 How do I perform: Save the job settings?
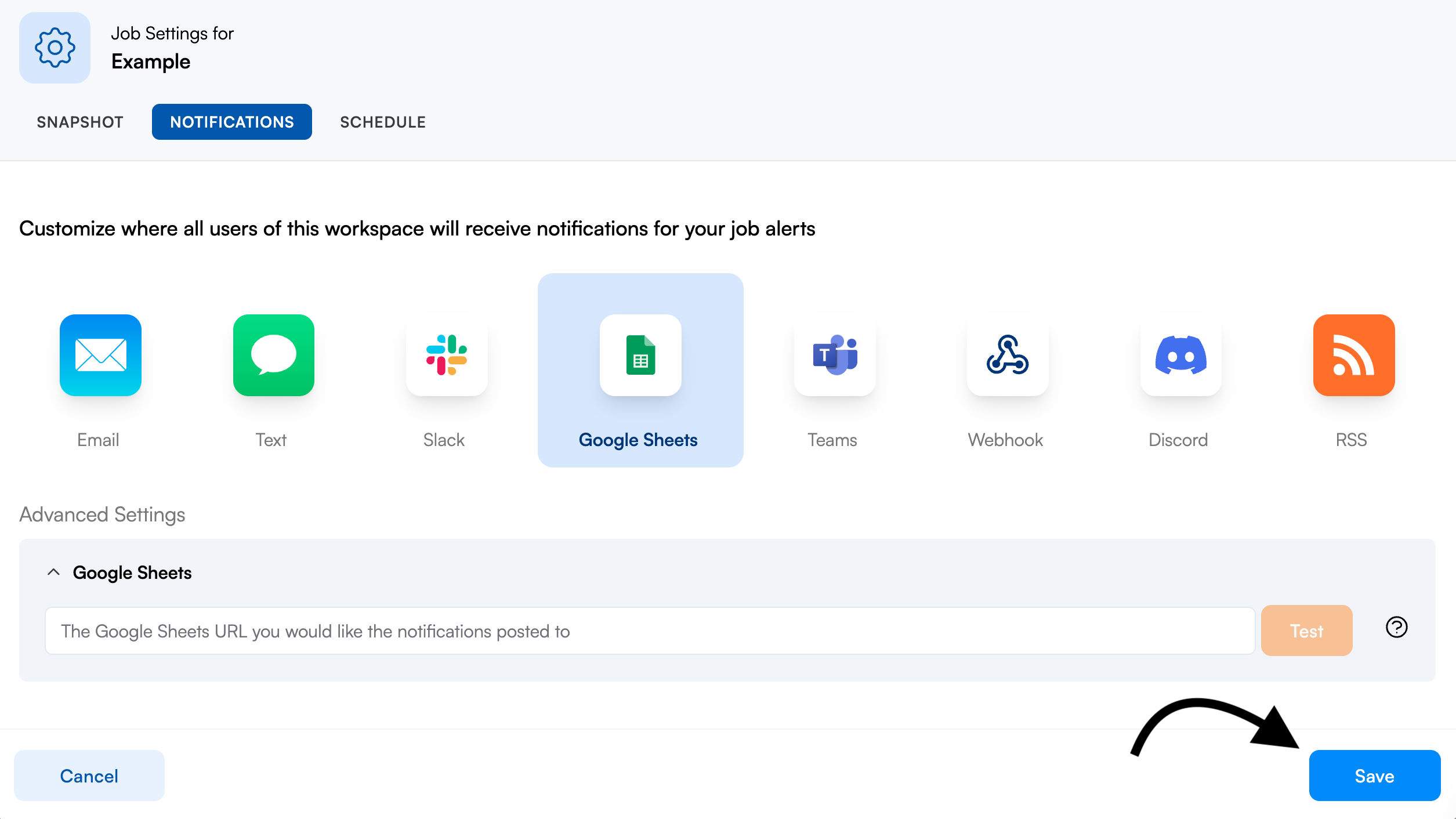1374,775
